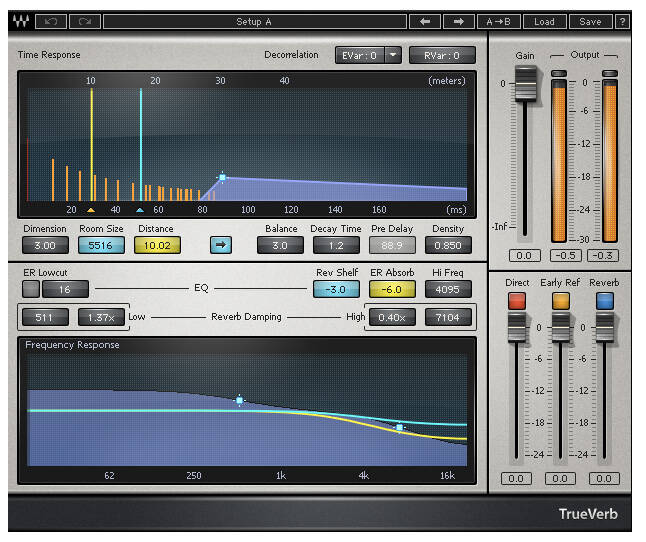Click the Save button

click(590, 21)
